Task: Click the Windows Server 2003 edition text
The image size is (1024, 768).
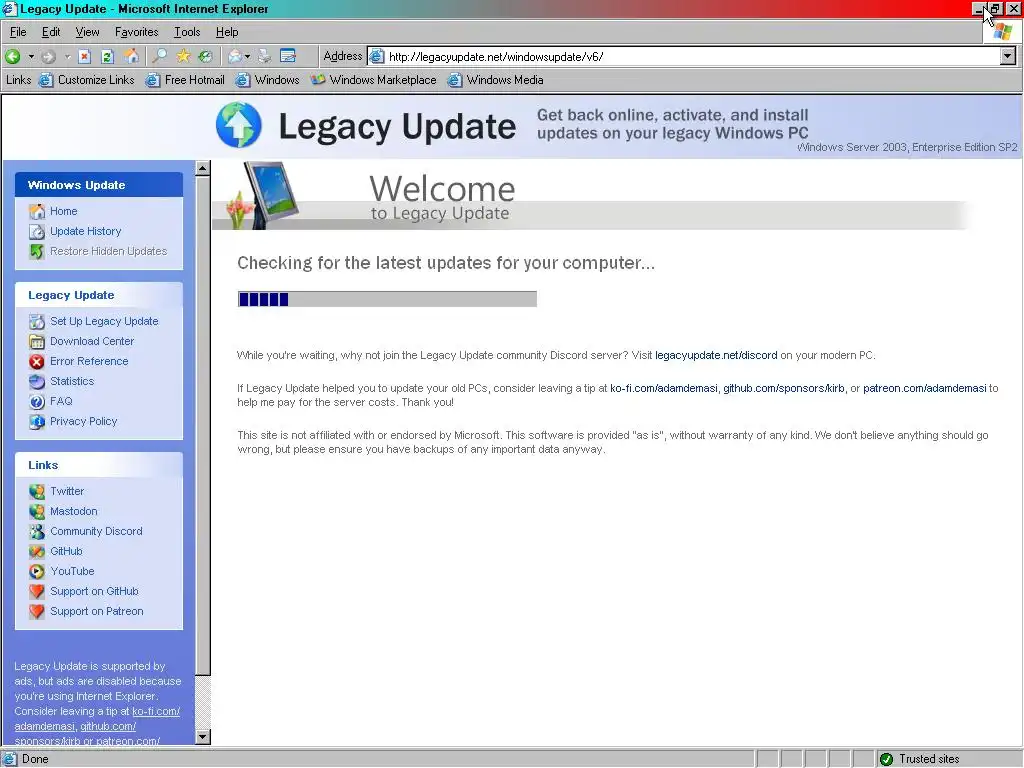Action: tap(908, 147)
